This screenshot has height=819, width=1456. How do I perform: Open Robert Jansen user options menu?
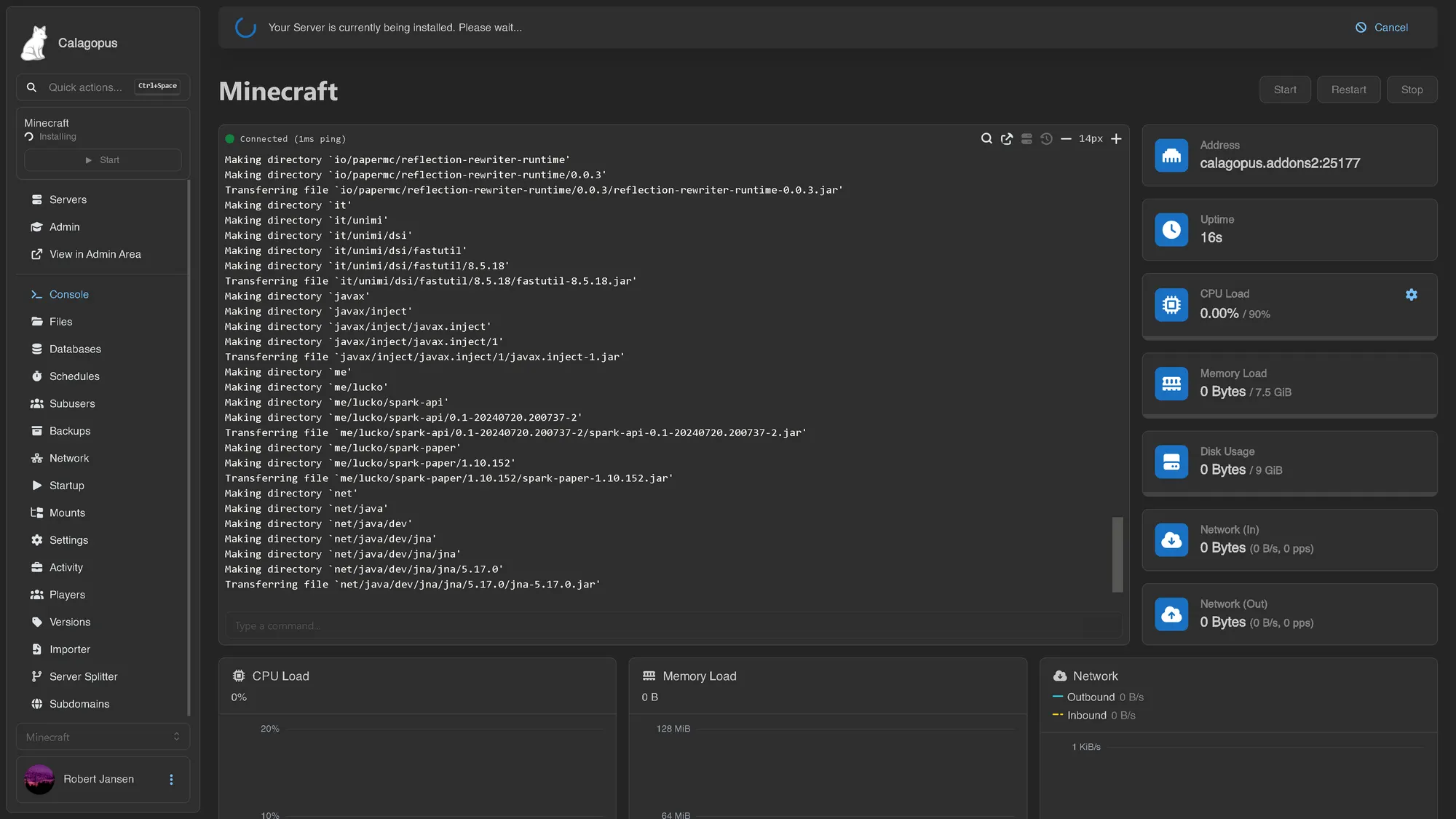pyautogui.click(x=171, y=780)
